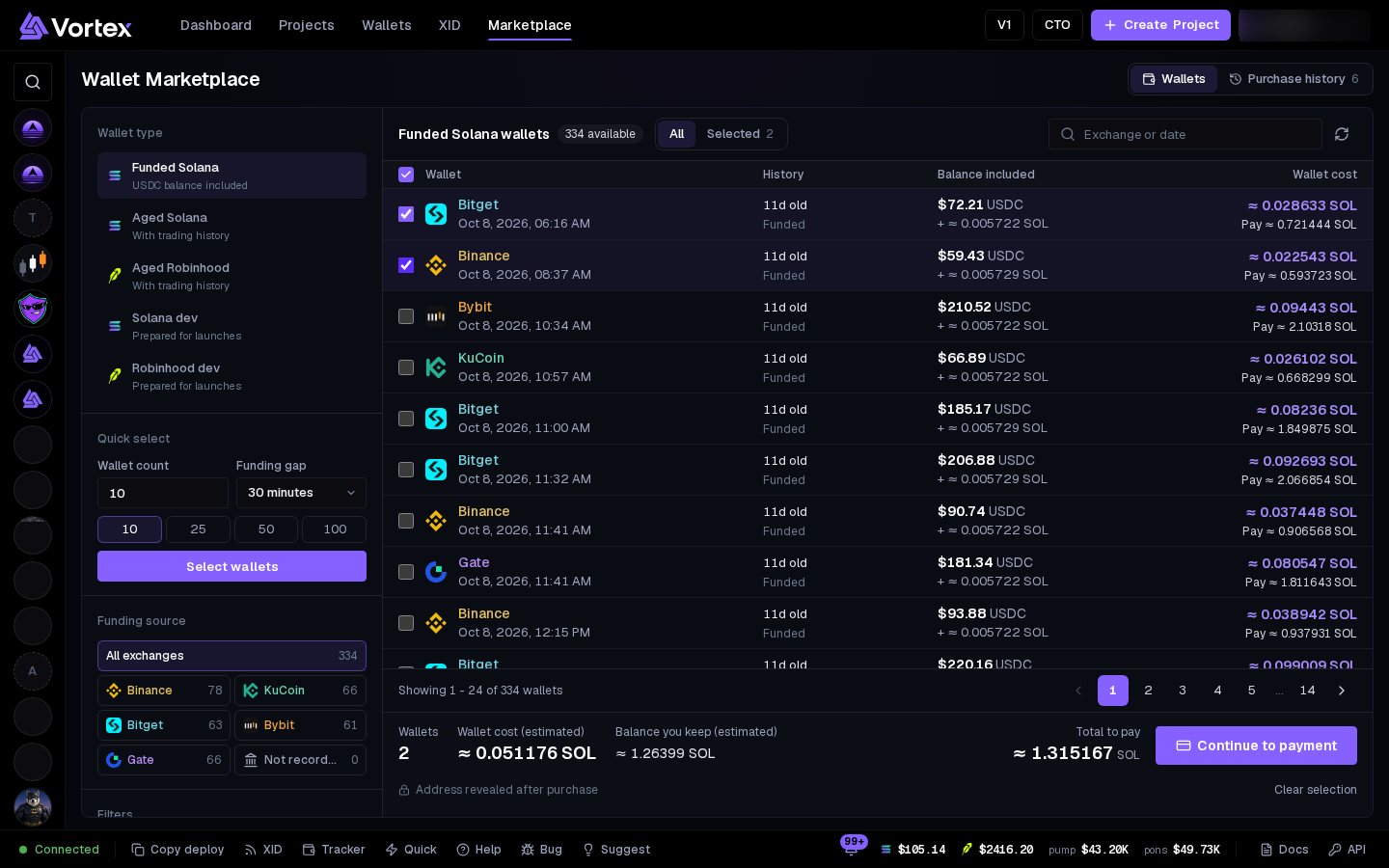Show only Selected wallets
The width and height of the screenshot is (1389, 868).
click(740, 134)
